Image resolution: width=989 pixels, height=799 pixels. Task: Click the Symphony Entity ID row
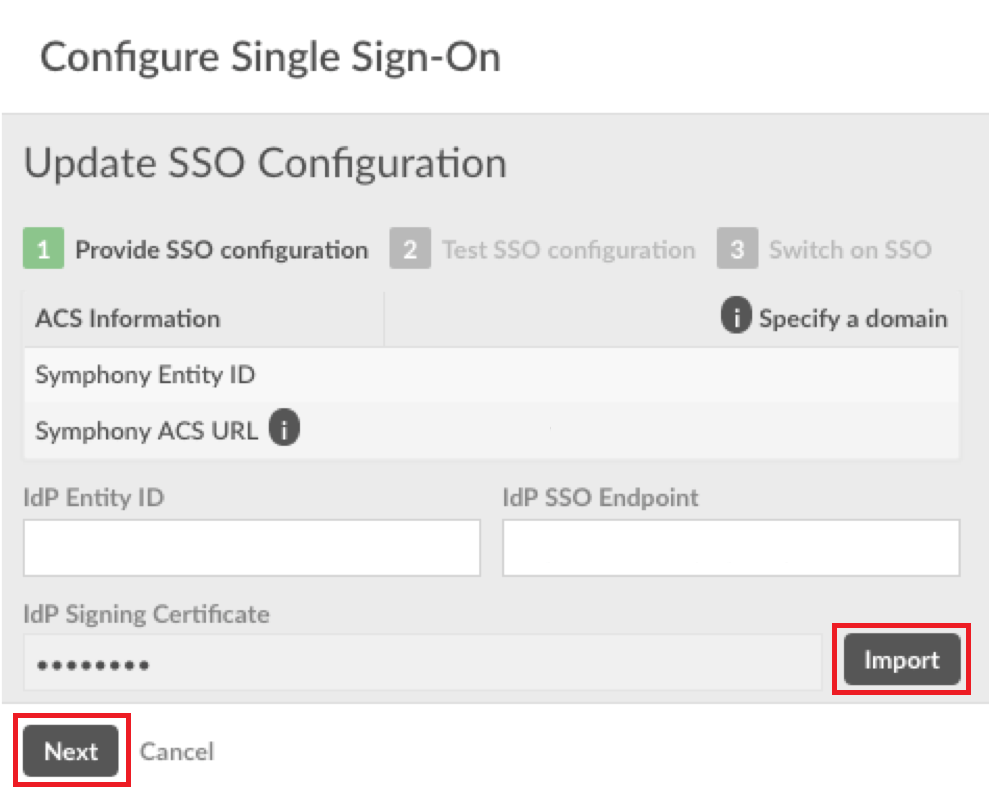click(145, 374)
